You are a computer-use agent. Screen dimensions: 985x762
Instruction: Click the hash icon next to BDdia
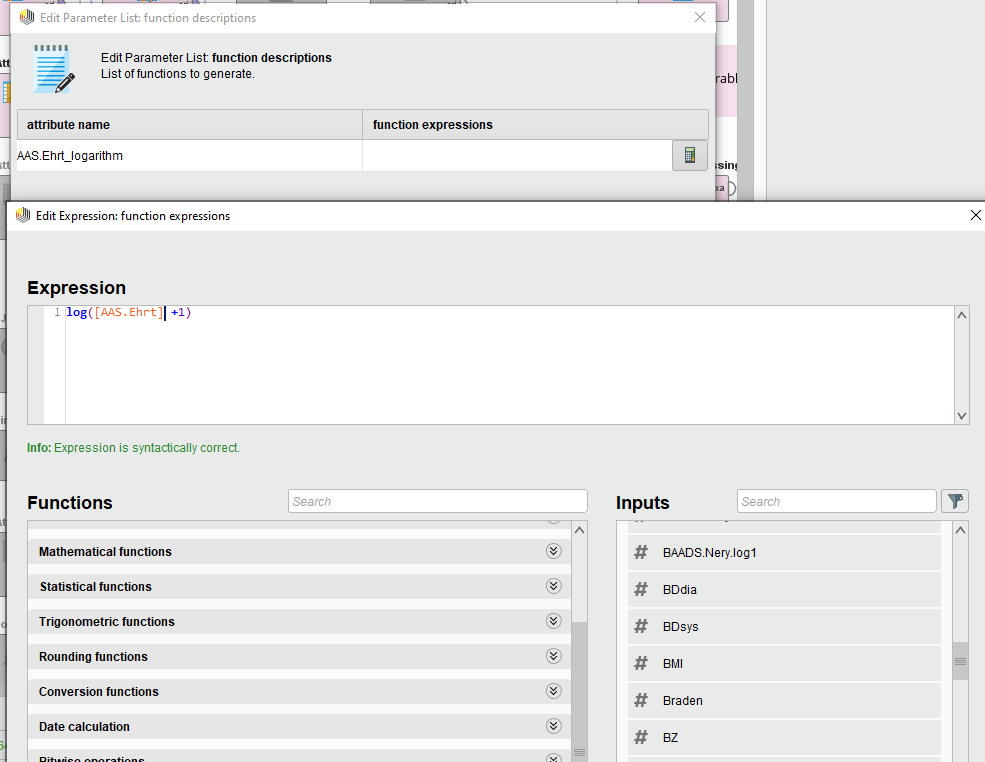click(641, 589)
